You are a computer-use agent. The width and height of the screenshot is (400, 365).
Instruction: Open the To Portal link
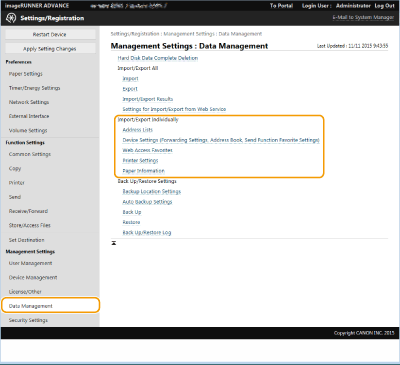tap(281, 6)
